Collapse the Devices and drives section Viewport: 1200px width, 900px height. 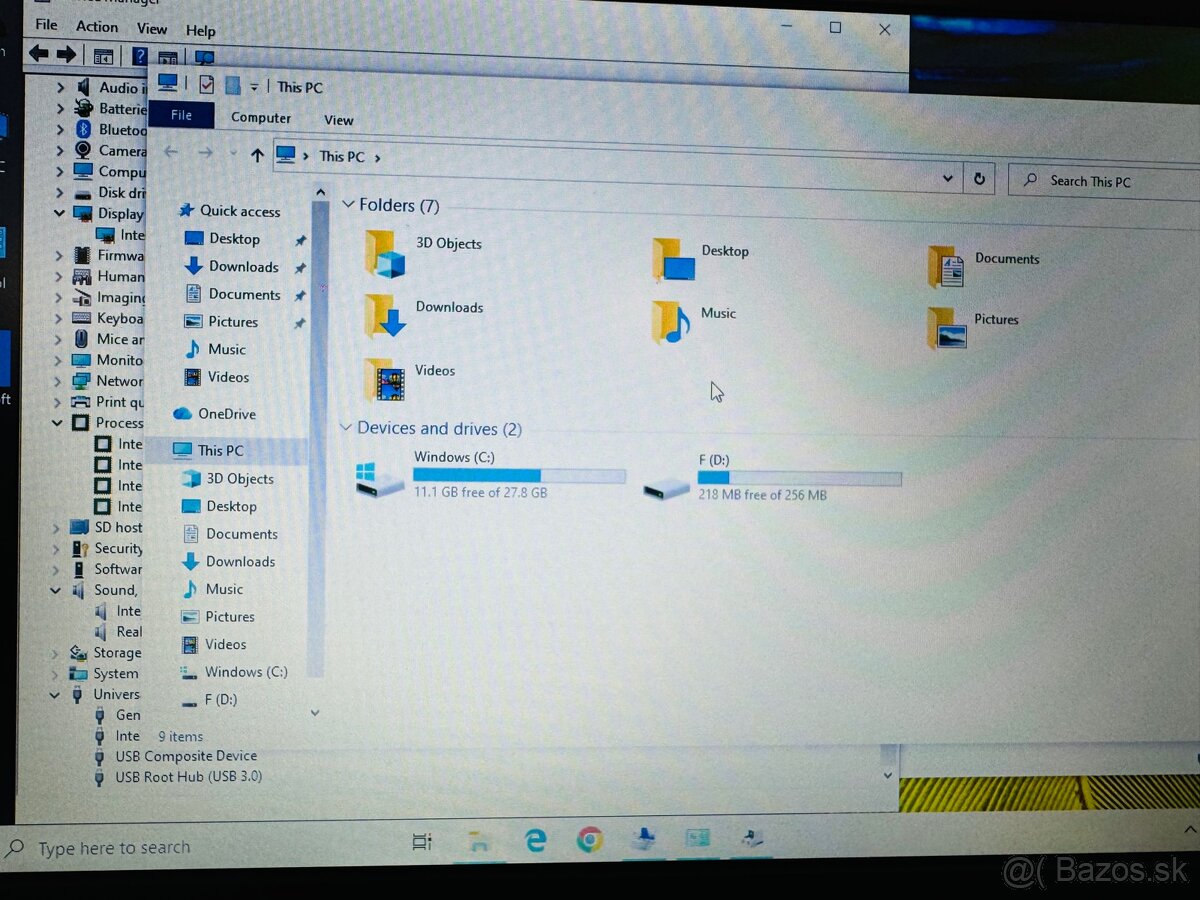pos(345,428)
